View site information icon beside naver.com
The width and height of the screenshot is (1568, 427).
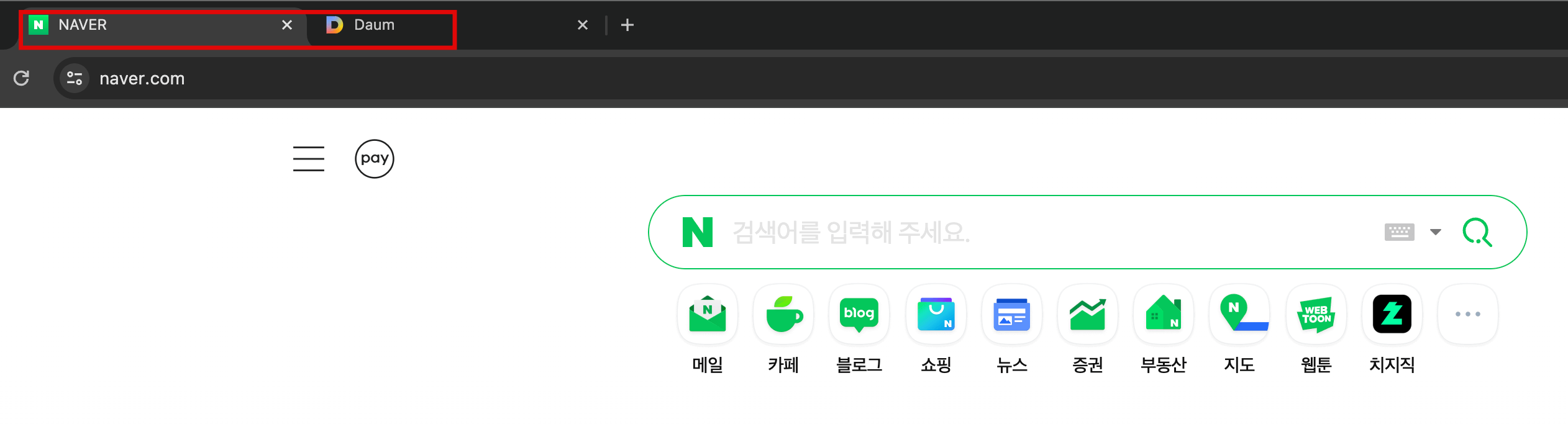(x=75, y=78)
